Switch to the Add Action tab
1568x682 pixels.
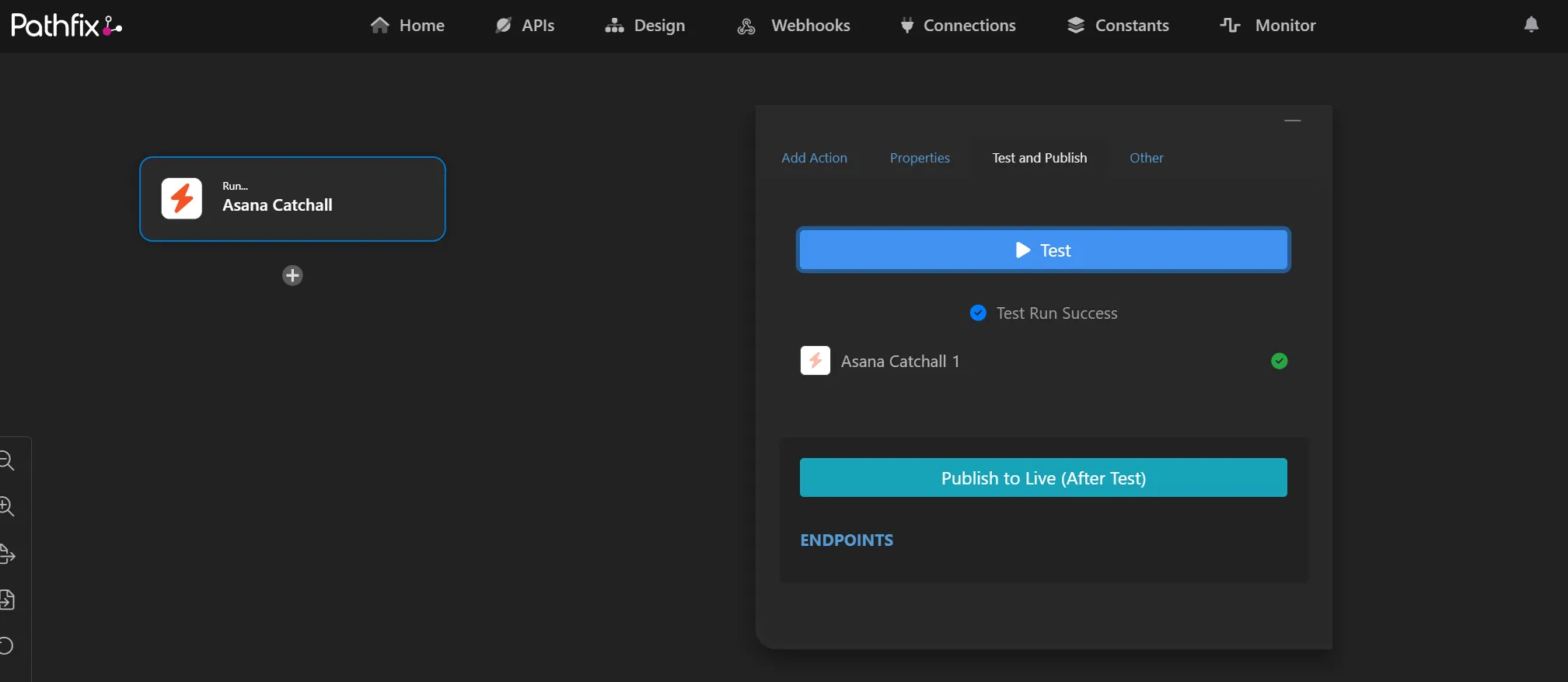tap(814, 158)
